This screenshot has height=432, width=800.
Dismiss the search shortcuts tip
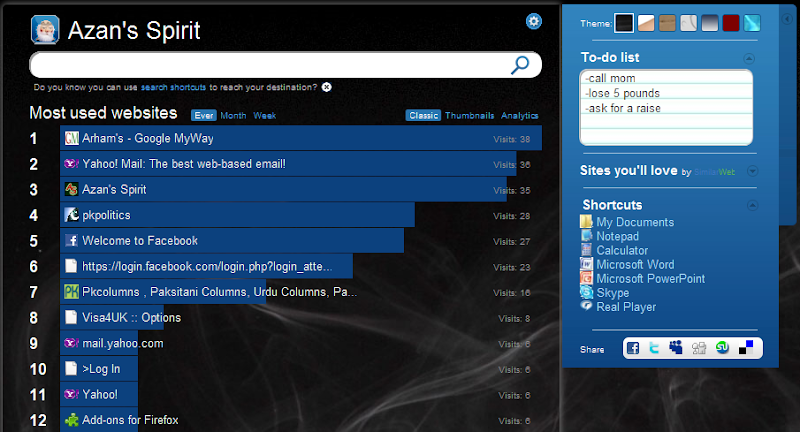click(327, 87)
